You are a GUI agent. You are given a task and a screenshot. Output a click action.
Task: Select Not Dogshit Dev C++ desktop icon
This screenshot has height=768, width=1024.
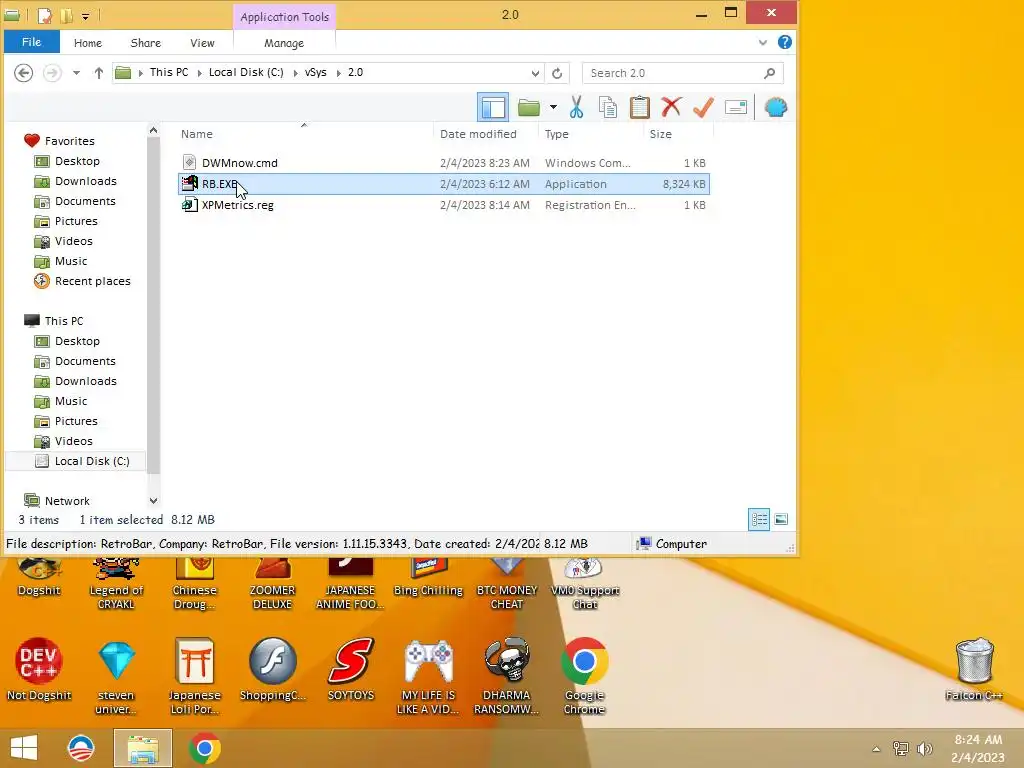pos(39,669)
